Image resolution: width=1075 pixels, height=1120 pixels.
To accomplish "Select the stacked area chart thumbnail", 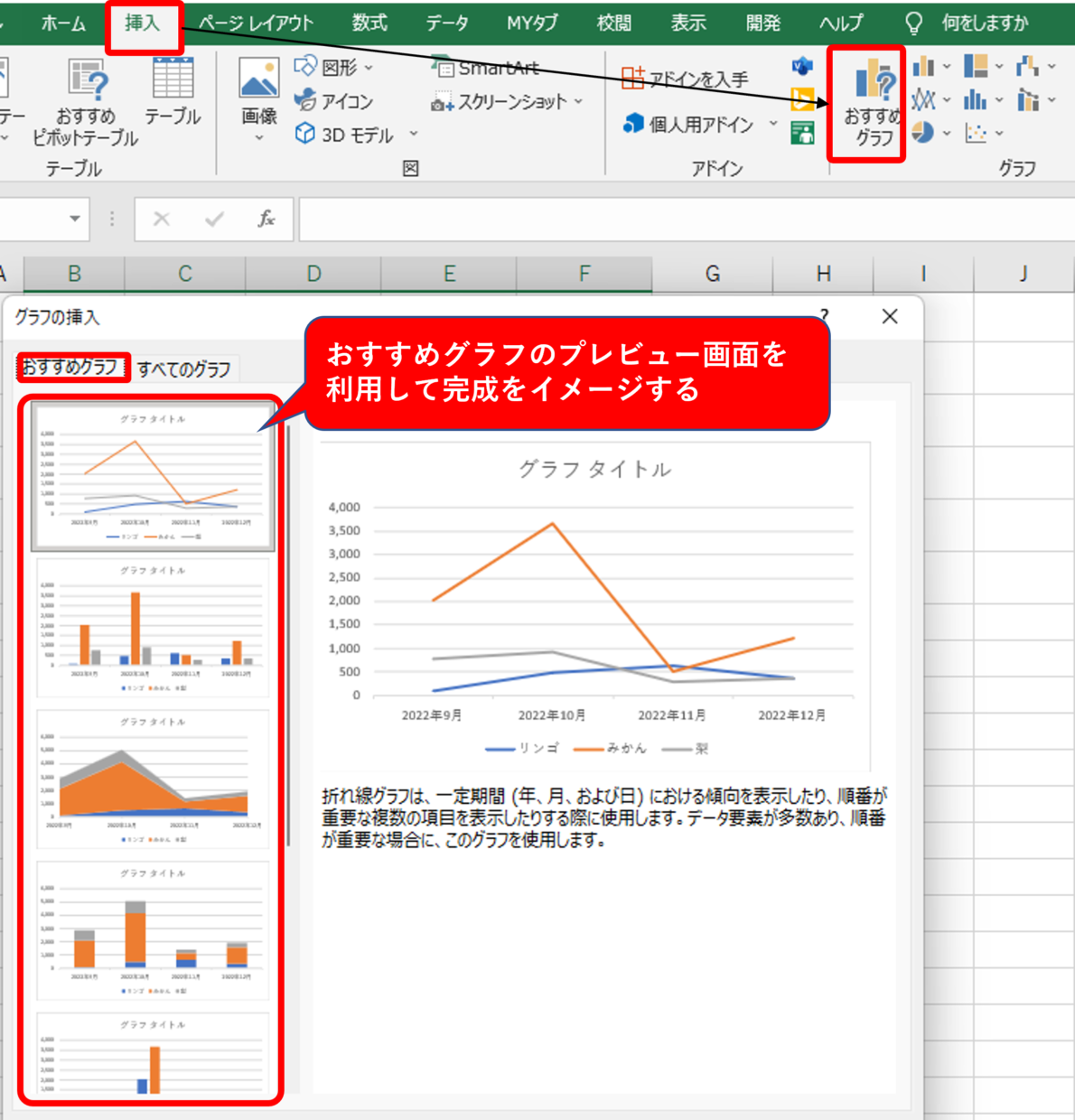I will click(x=153, y=779).
